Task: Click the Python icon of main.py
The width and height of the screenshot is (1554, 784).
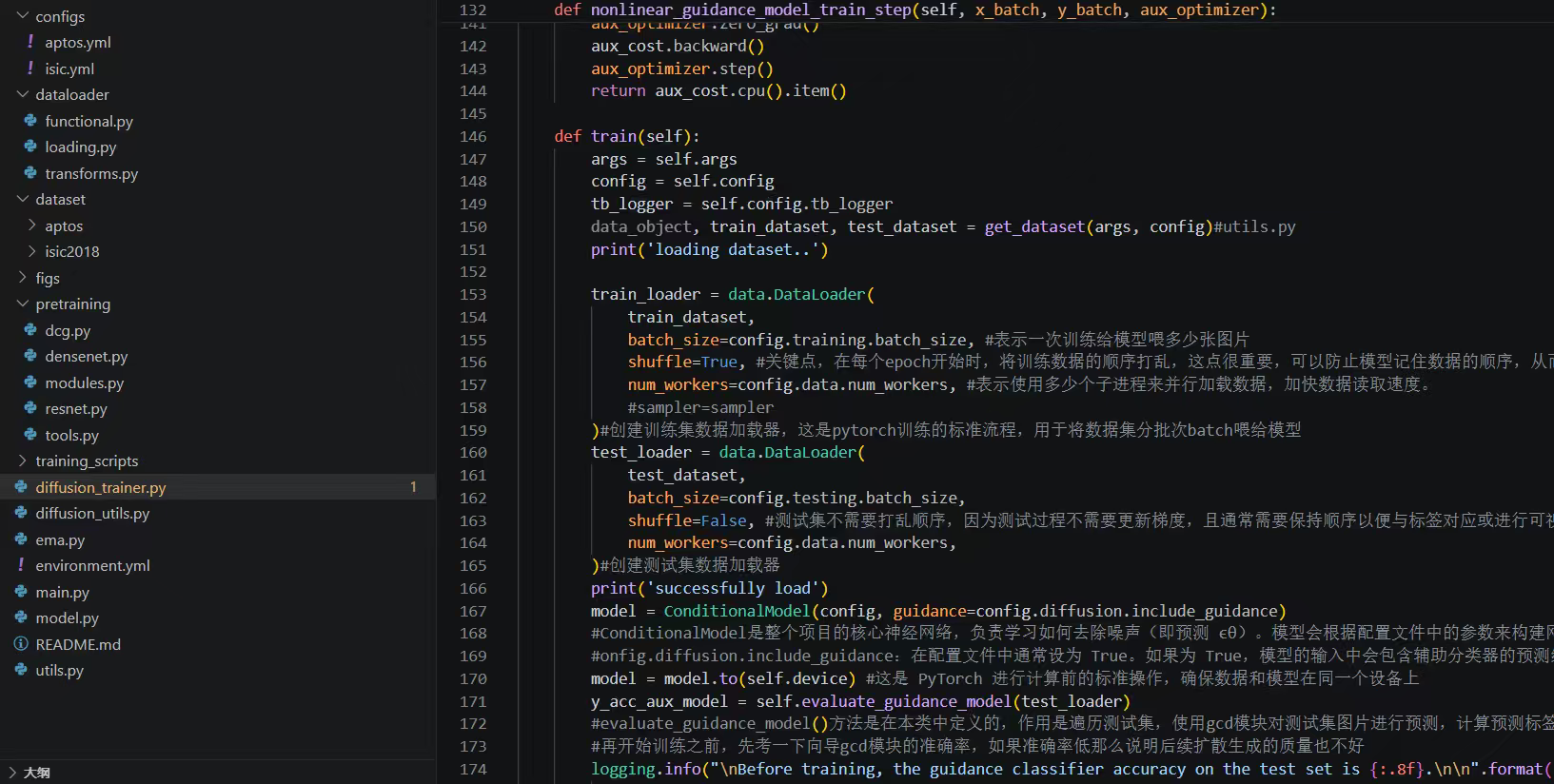Action: click(x=21, y=592)
